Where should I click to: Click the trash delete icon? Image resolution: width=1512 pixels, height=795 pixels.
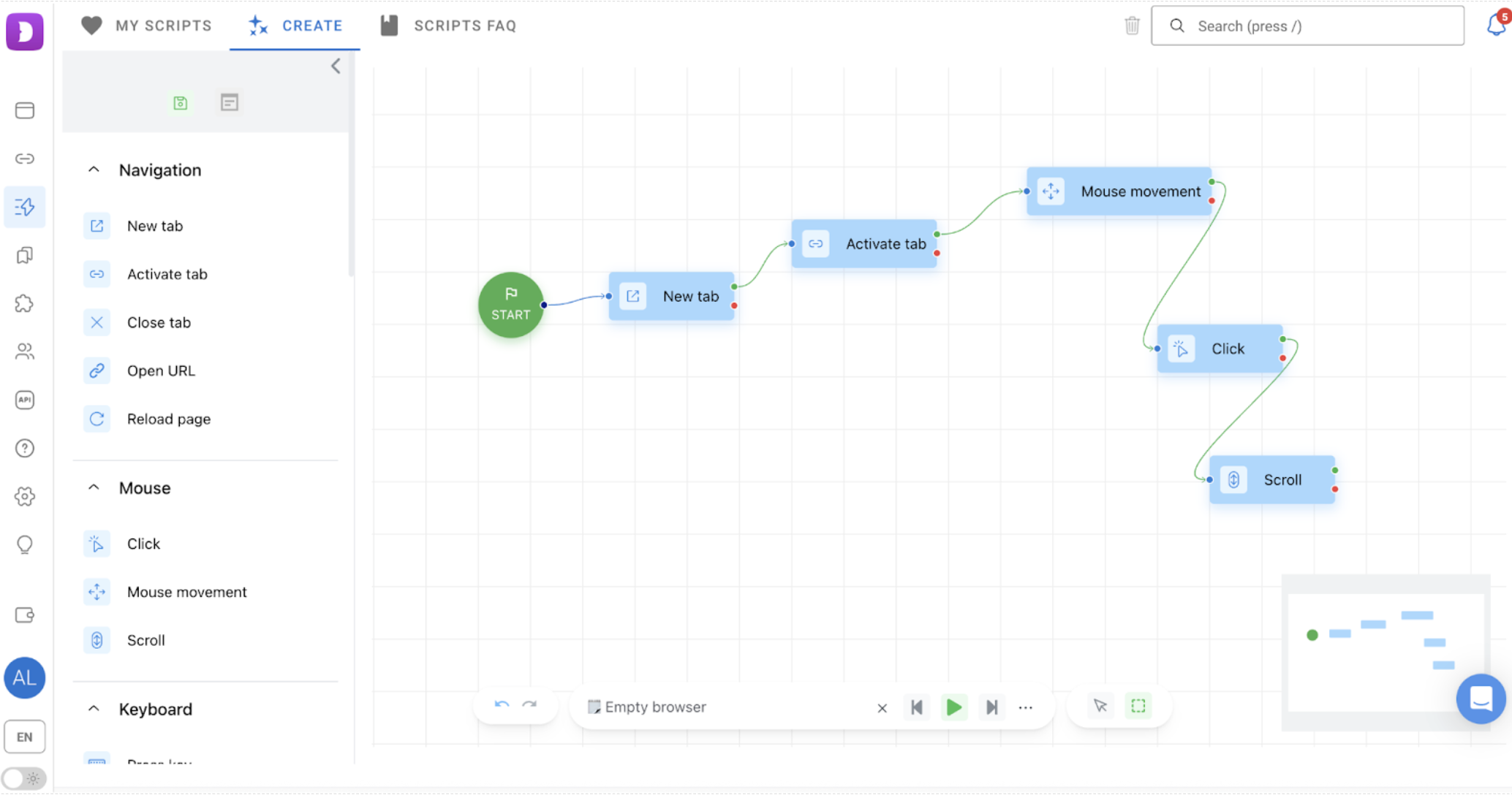coord(1132,26)
